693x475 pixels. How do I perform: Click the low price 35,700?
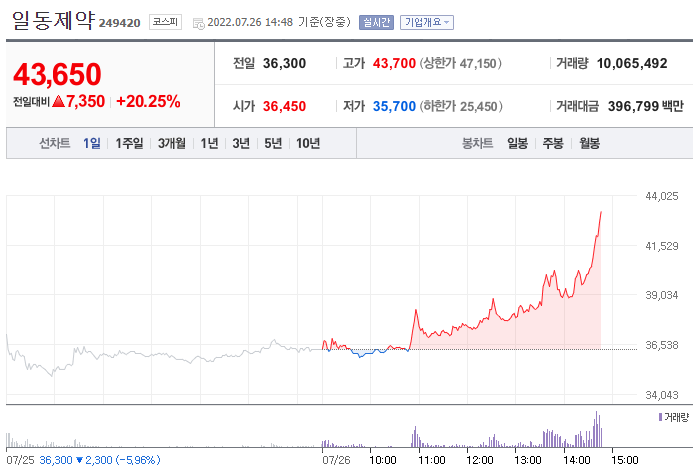tap(394, 106)
